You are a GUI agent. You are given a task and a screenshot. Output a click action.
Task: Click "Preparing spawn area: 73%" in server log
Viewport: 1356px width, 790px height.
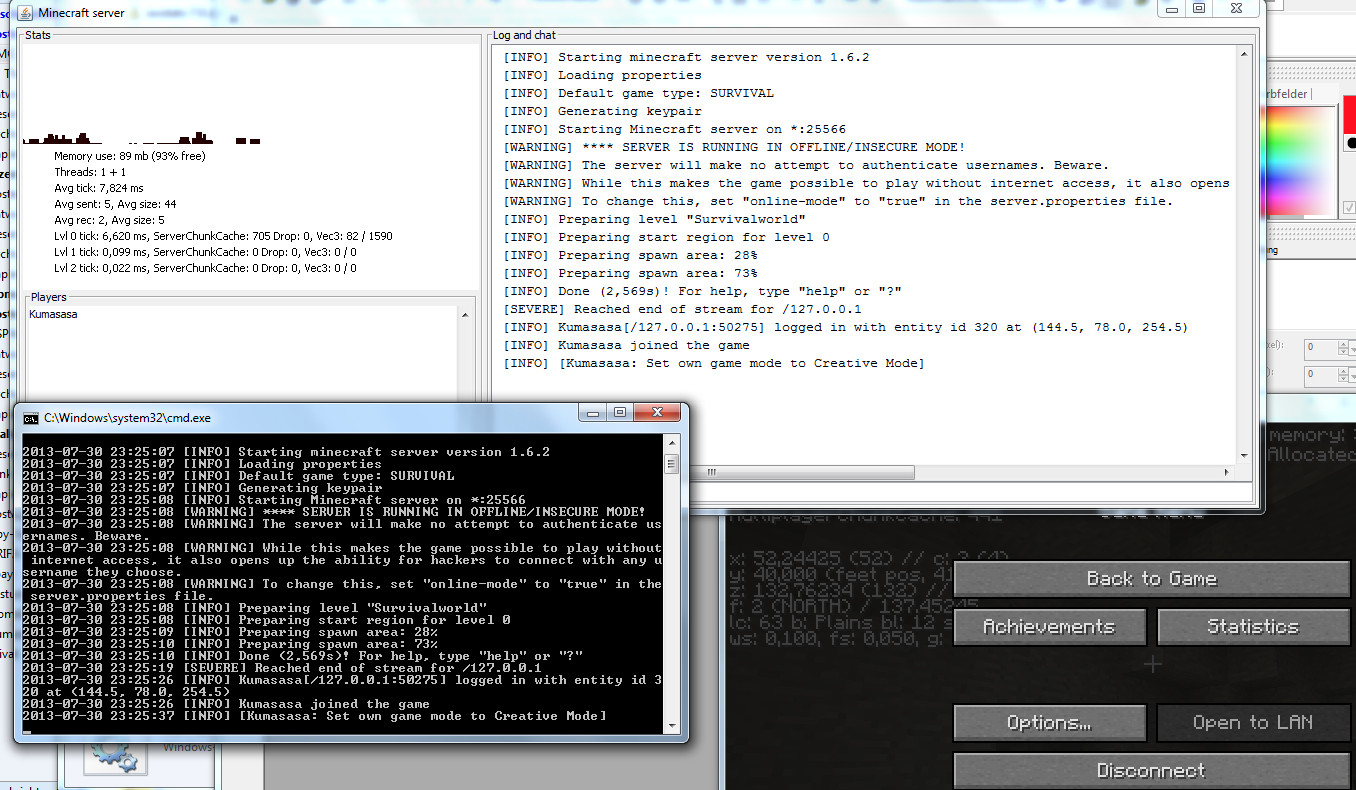pyautogui.click(x=630, y=273)
